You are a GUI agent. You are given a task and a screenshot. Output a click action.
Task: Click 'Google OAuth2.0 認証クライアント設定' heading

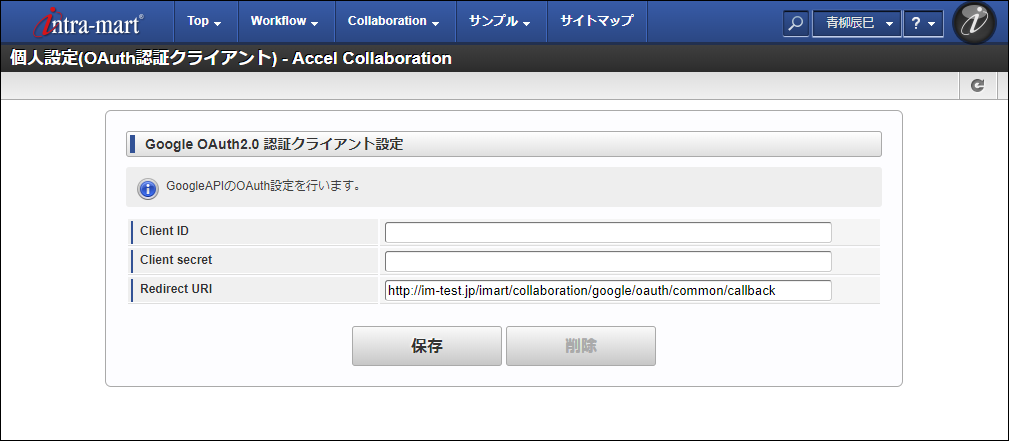274,144
